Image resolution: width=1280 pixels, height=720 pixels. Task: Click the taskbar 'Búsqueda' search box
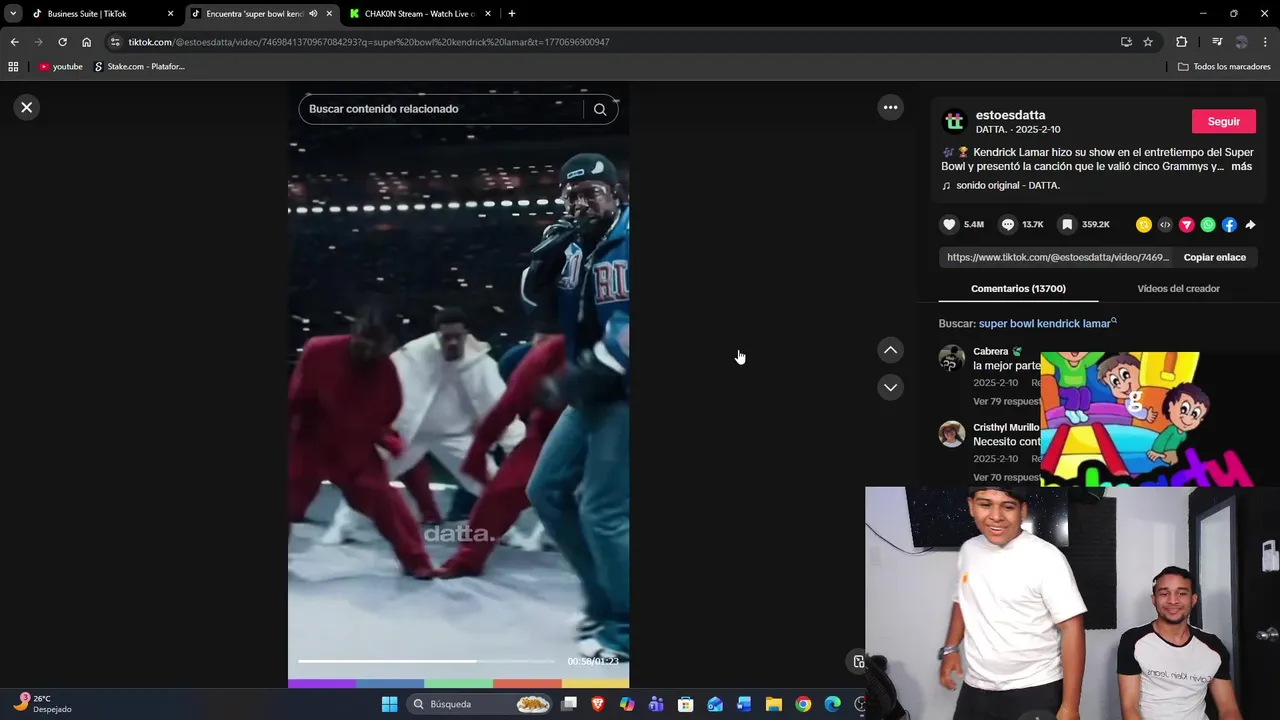coord(481,704)
